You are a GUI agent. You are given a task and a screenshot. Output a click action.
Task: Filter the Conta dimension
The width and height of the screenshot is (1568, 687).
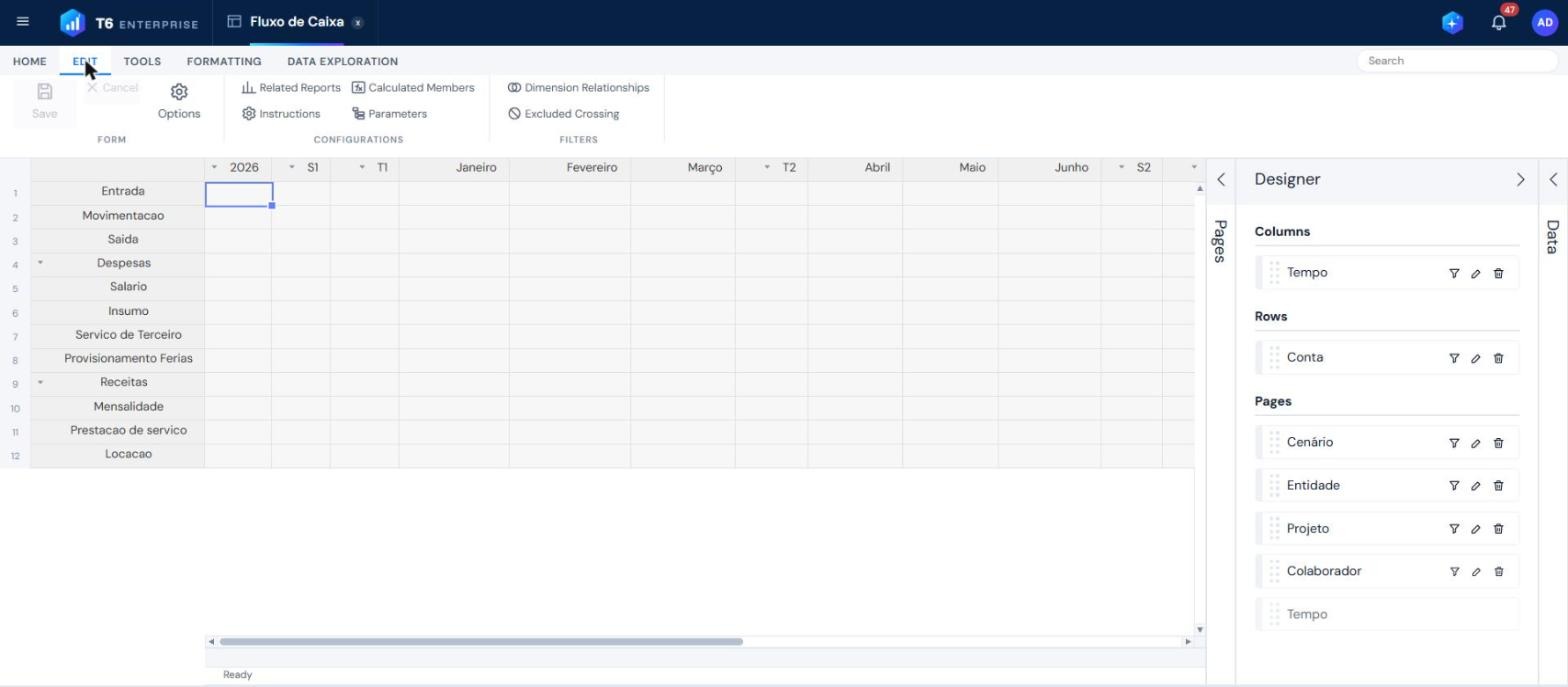[x=1454, y=358]
